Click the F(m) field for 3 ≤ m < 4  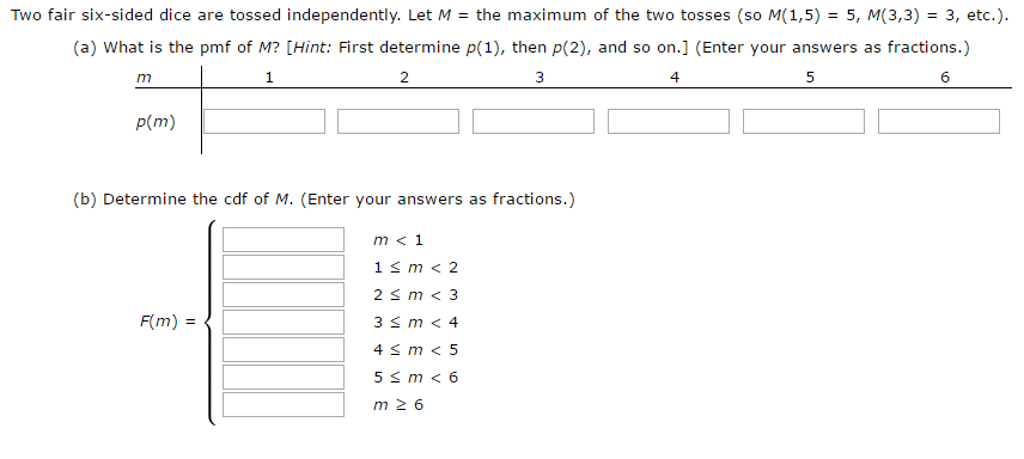(x=283, y=322)
